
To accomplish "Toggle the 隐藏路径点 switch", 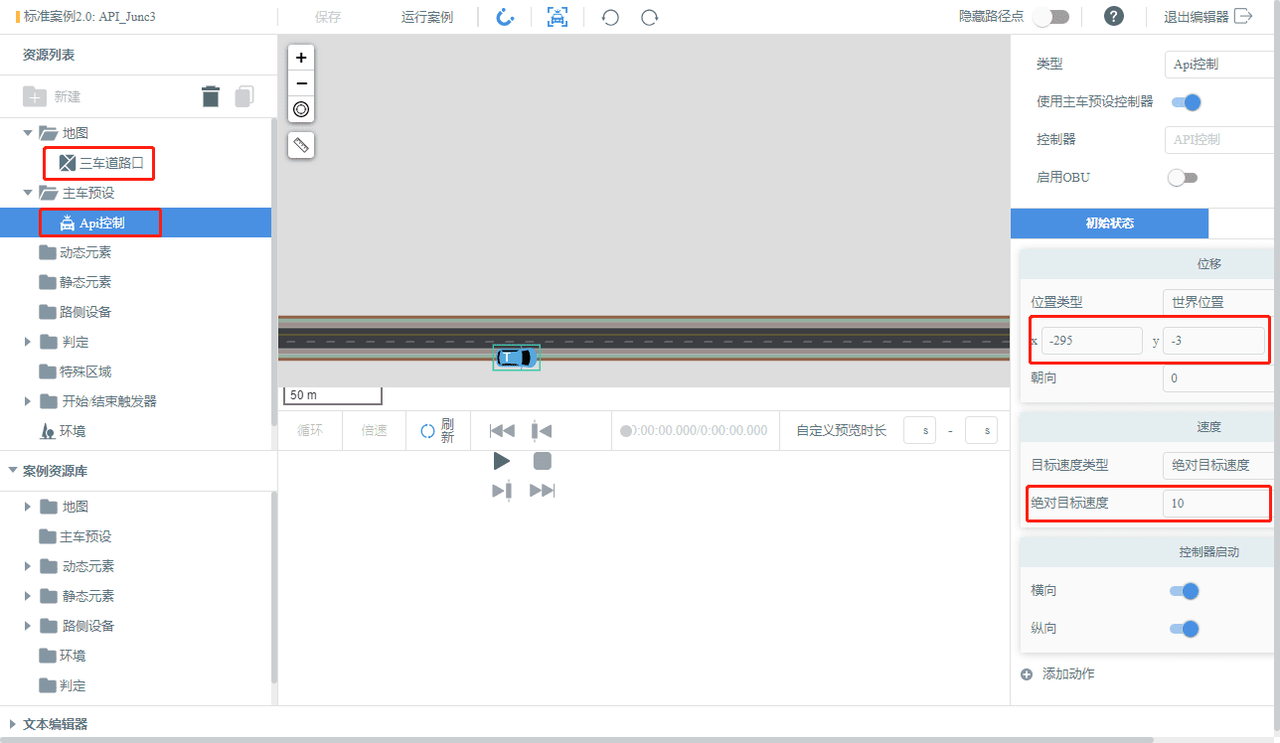I will 1051,17.
